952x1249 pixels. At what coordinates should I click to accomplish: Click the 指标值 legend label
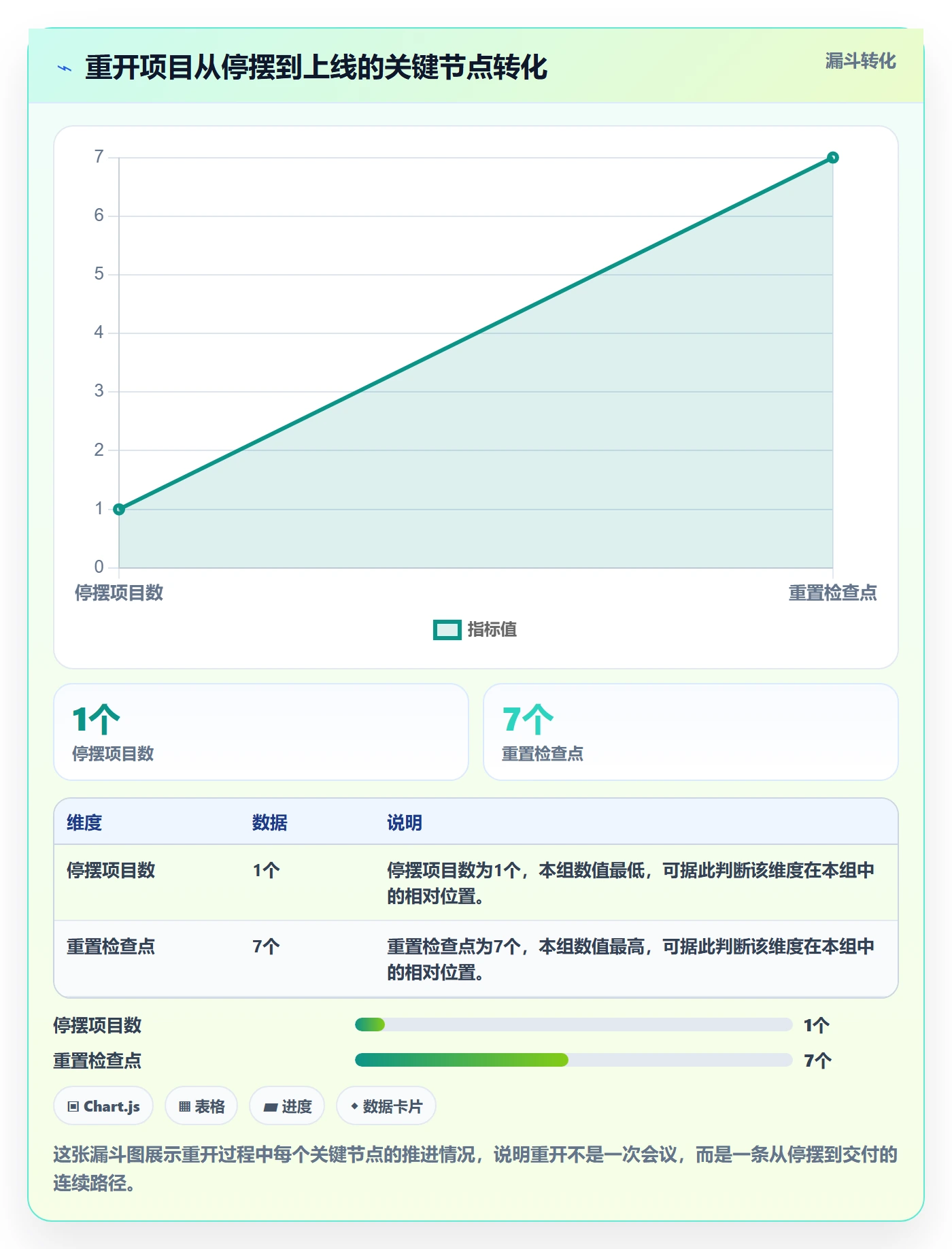click(x=492, y=630)
